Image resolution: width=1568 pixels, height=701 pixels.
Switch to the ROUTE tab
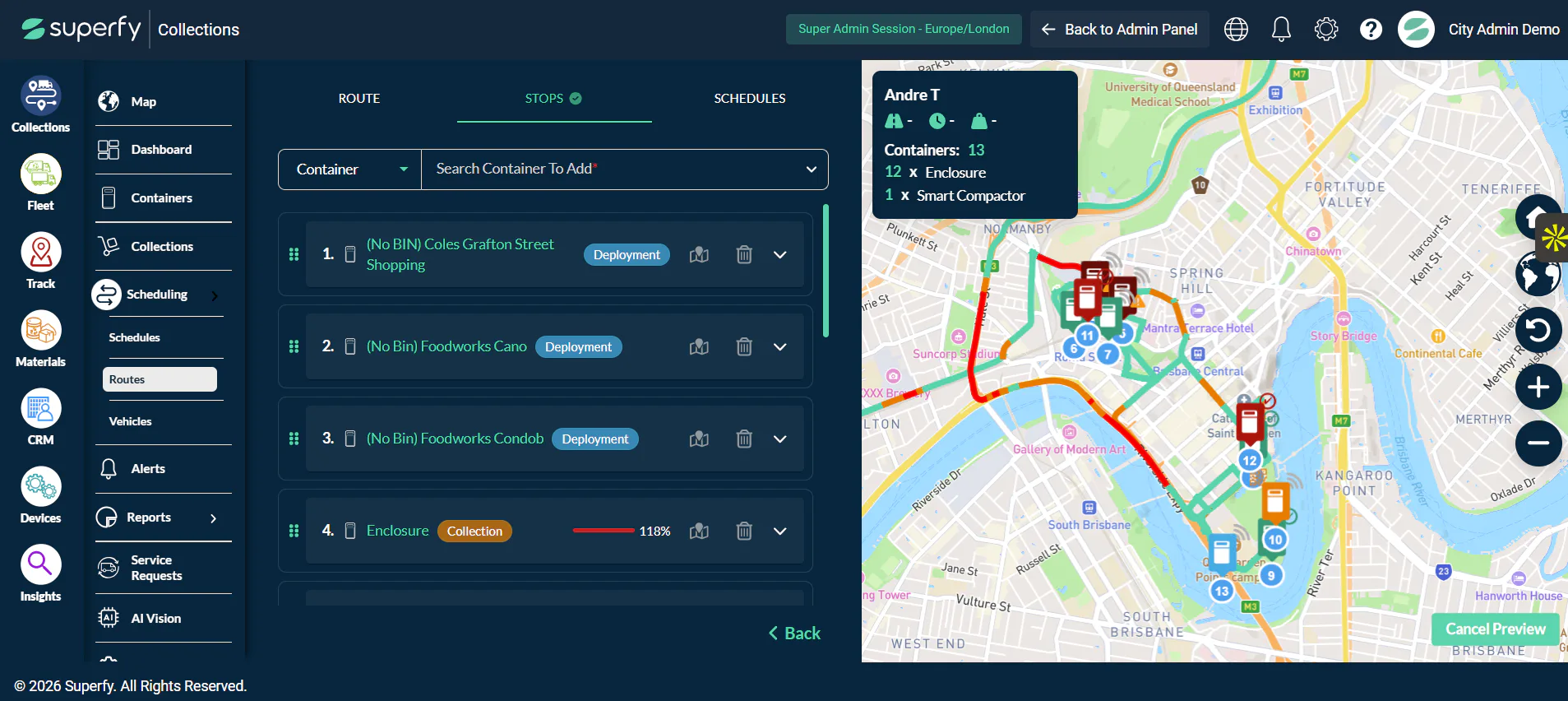click(359, 99)
